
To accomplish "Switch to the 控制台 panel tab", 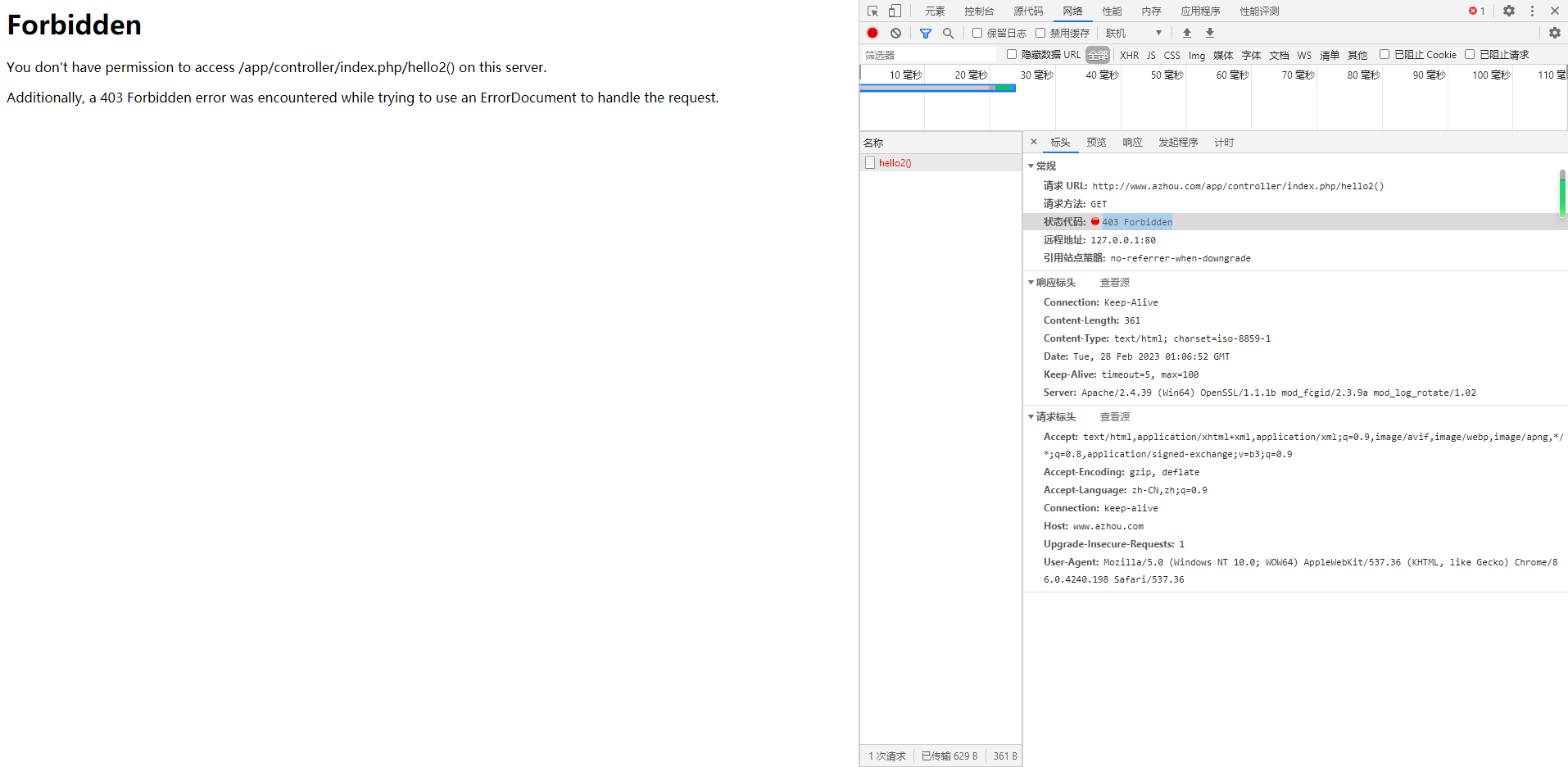I will pyautogui.click(x=979, y=11).
